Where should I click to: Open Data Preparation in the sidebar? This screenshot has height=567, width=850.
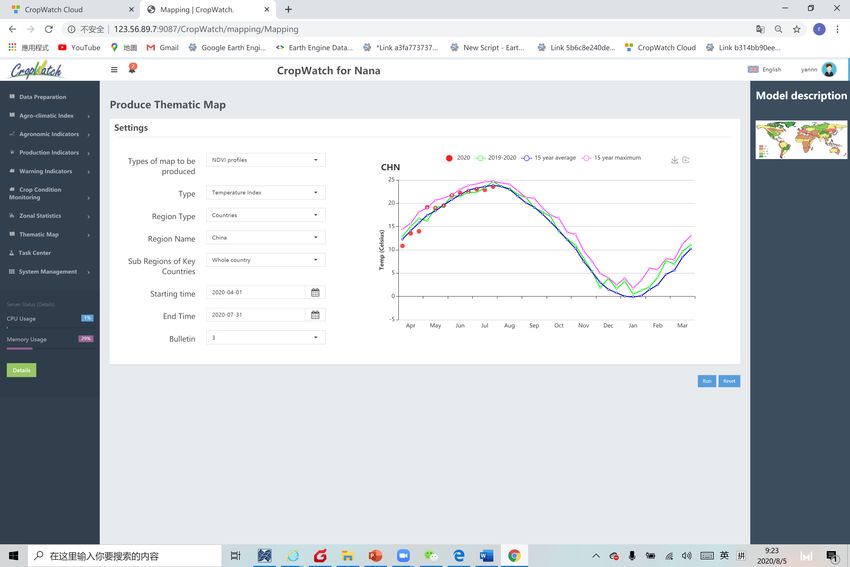pos(49,97)
